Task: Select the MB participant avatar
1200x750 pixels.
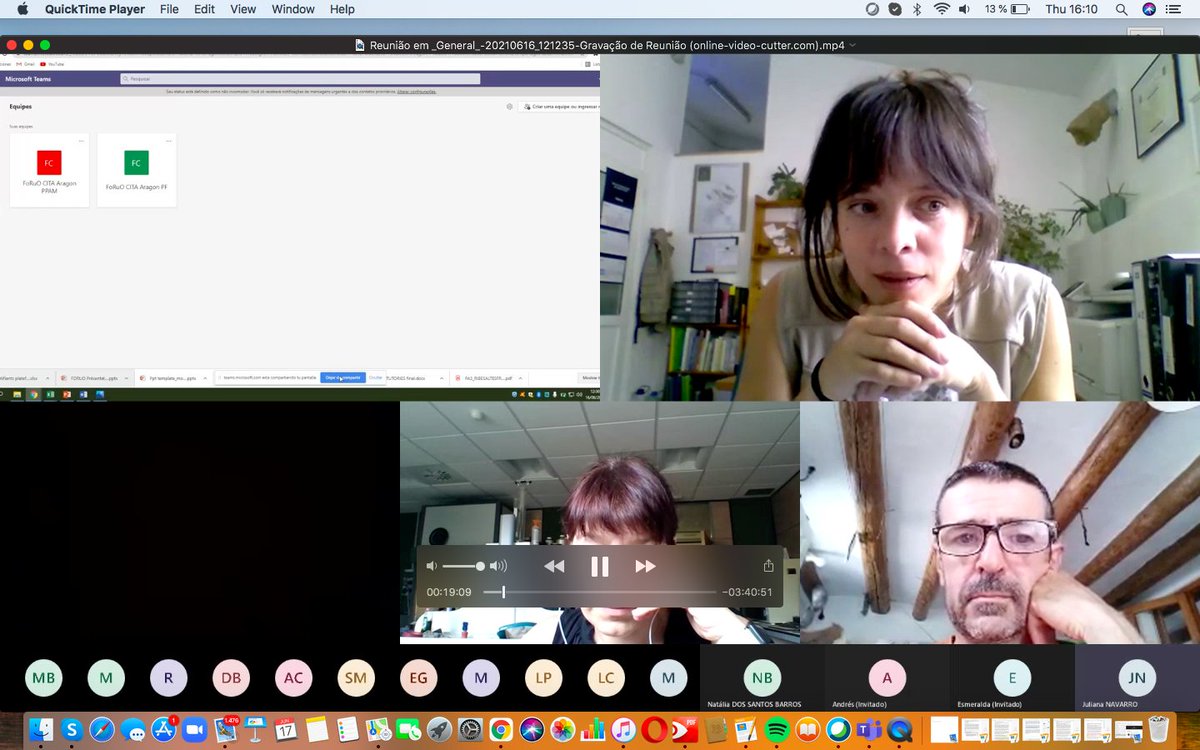Action: [44, 678]
